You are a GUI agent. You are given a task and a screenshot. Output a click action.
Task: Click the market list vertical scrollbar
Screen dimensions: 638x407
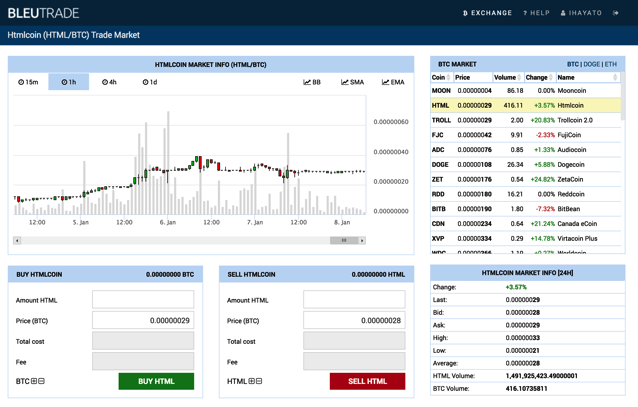tap(623, 97)
